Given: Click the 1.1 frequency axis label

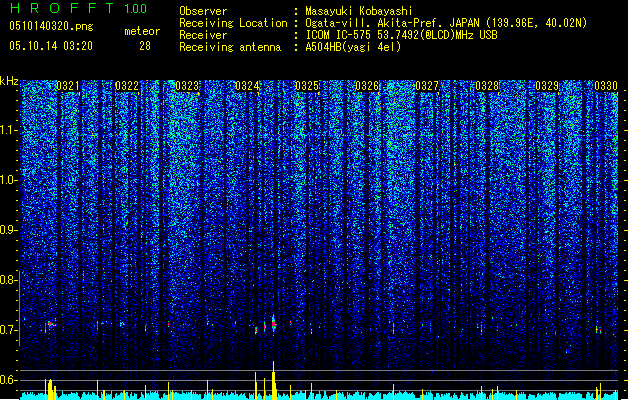Looking at the screenshot, I should [9, 130].
